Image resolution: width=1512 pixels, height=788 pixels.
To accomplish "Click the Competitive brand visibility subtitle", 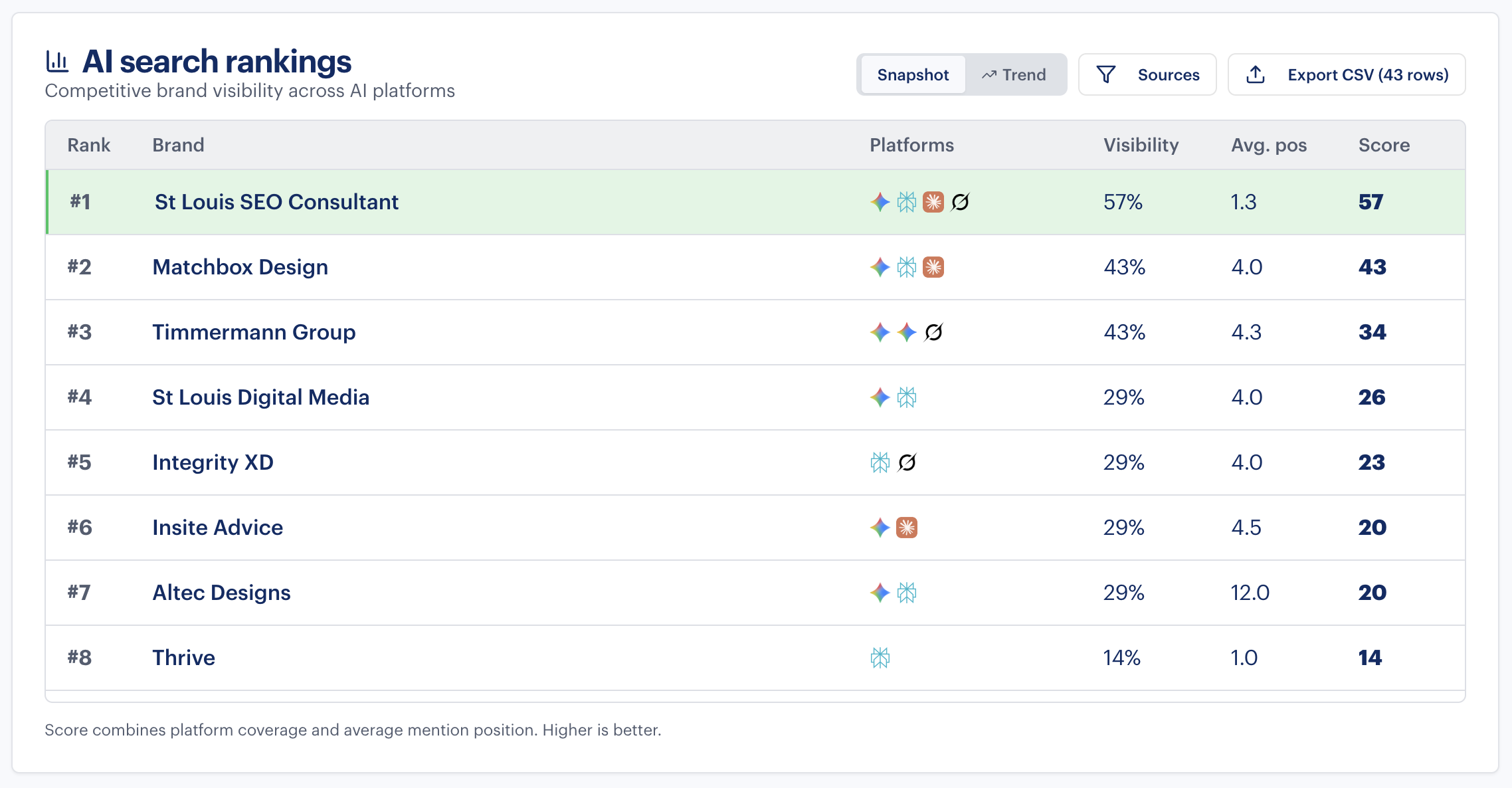I will coord(250,90).
